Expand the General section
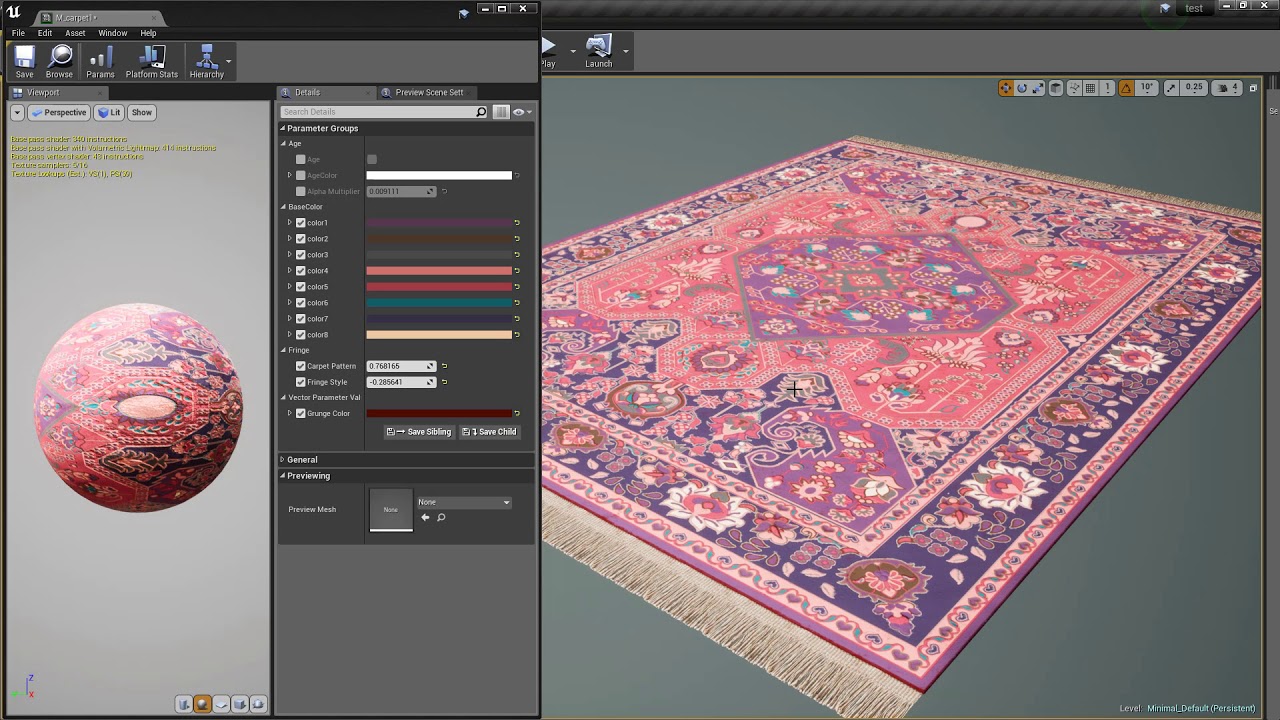Screen dimensions: 1280x720 (x=282, y=460)
